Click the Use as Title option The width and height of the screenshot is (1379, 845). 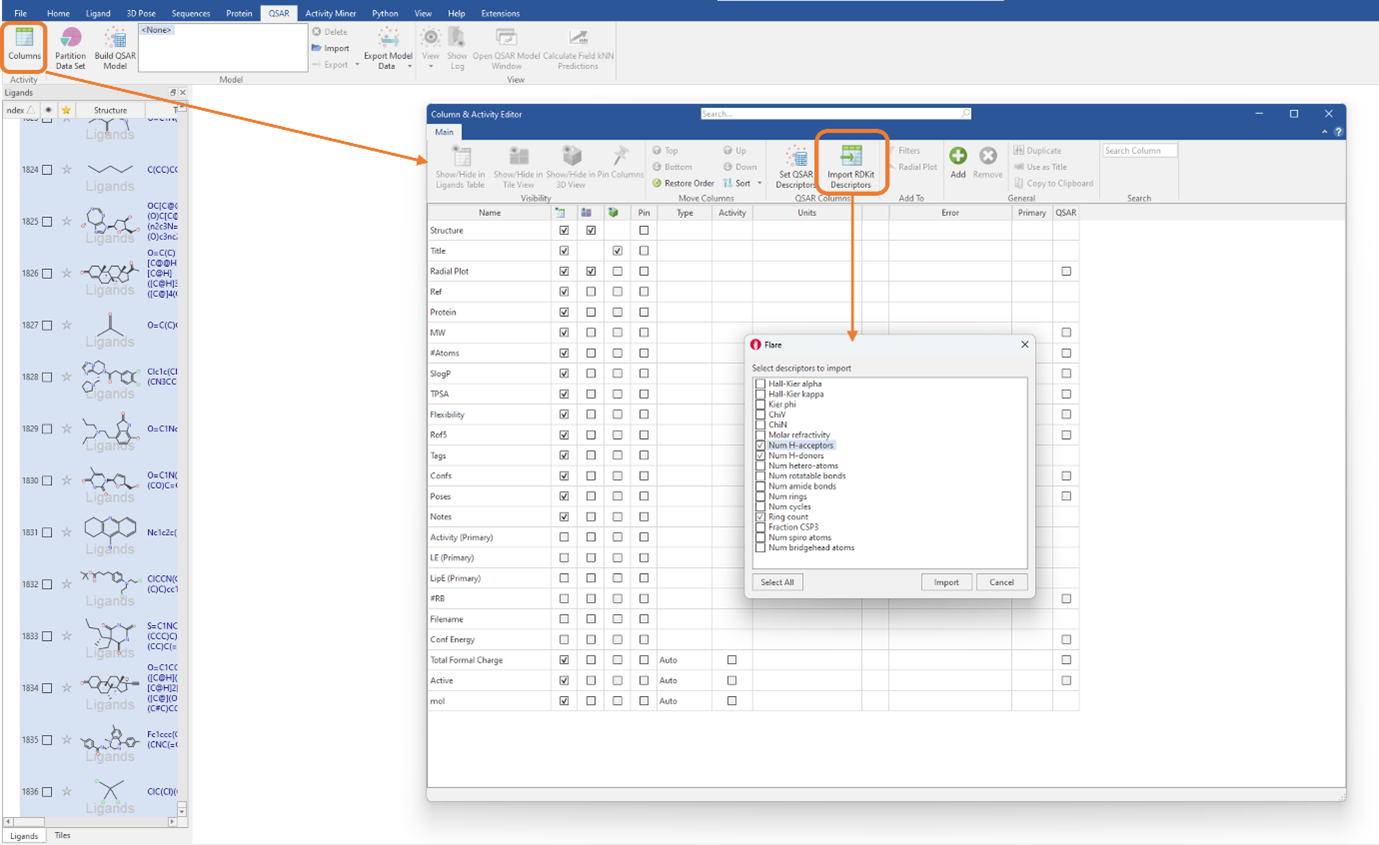pyautogui.click(x=1040, y=167)
